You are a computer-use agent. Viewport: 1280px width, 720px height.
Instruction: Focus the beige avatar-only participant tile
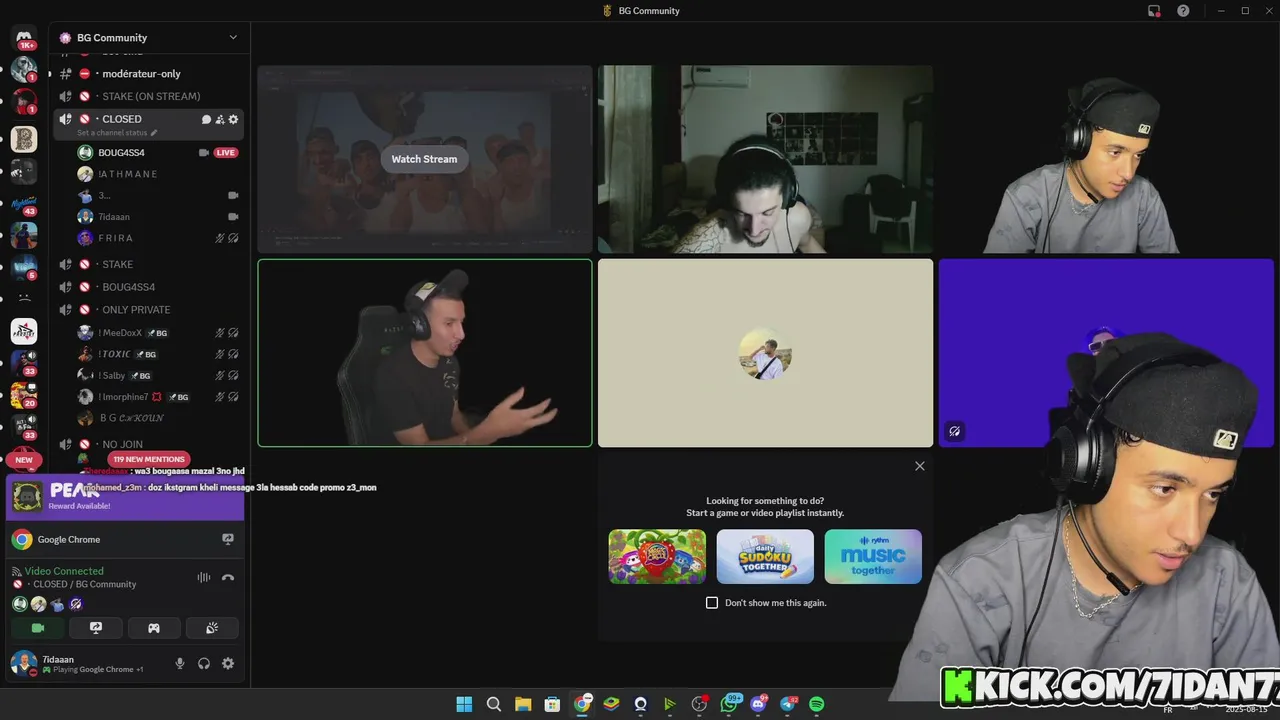[765, 353]
